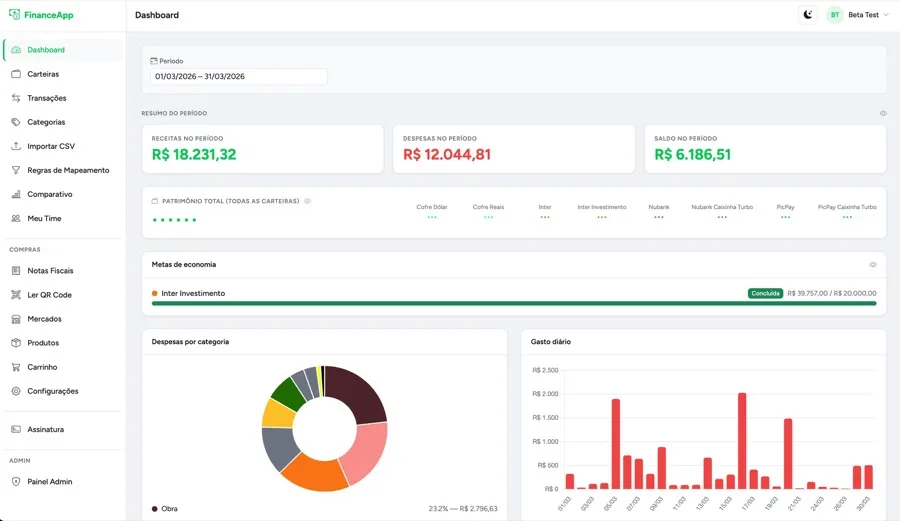The image size is (900, 521).
Task: Click the Despesas no Período card
Action: click(514, 149)
